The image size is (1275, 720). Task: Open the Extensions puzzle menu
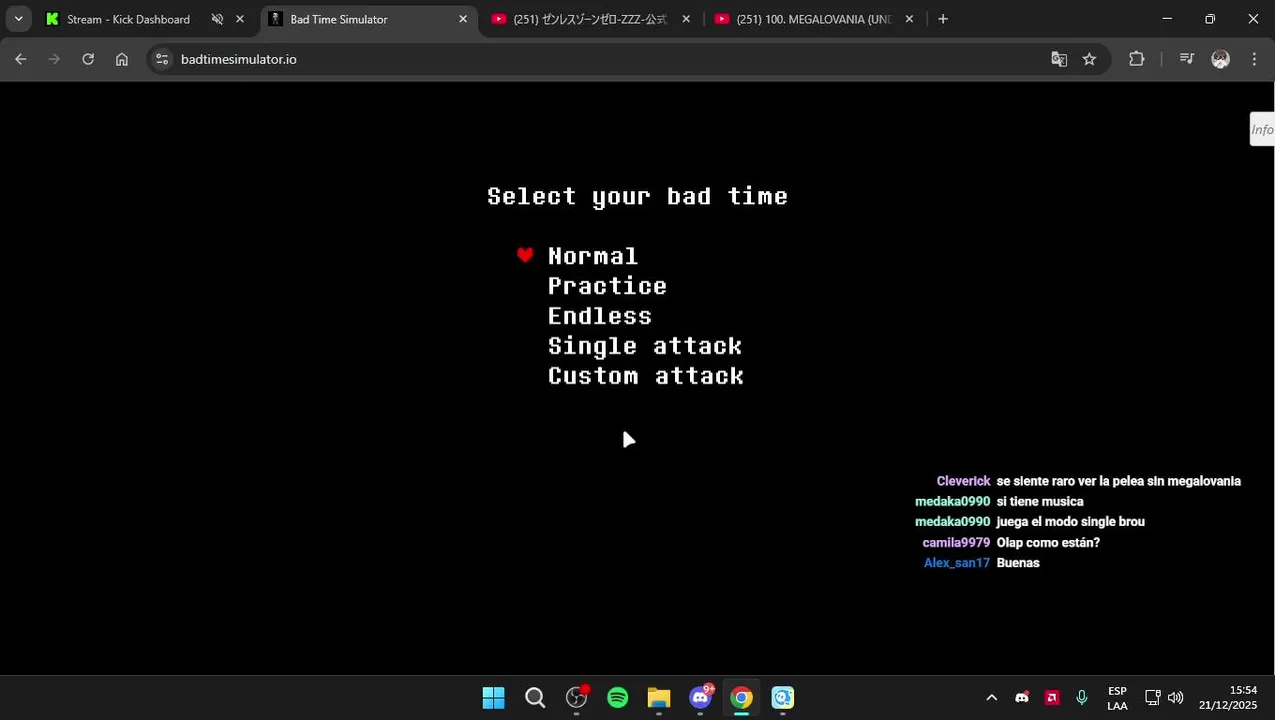pyautogui.click(x=1137, y=59)
